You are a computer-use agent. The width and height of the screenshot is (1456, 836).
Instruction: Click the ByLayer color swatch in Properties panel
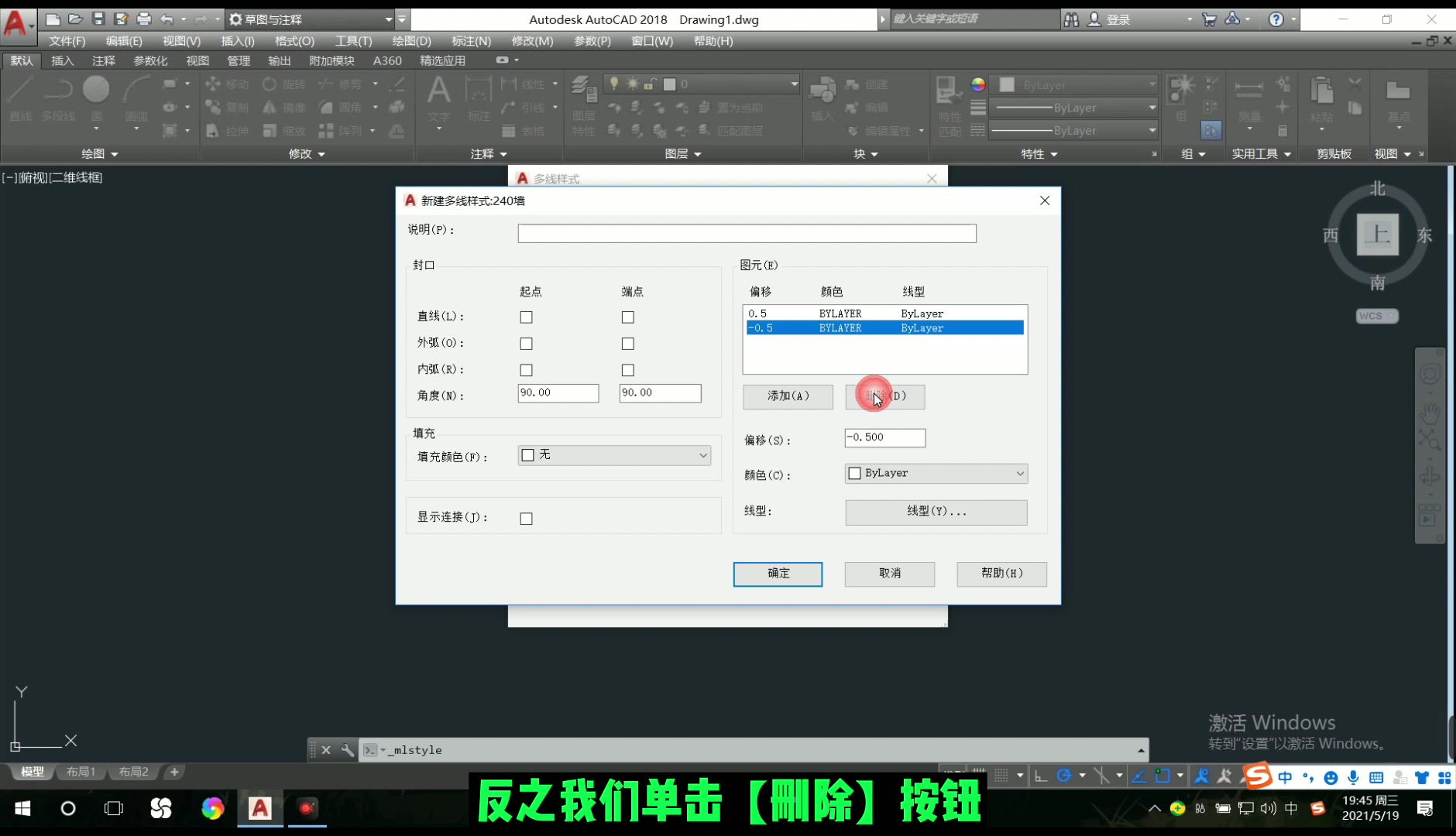[1007, 84]
